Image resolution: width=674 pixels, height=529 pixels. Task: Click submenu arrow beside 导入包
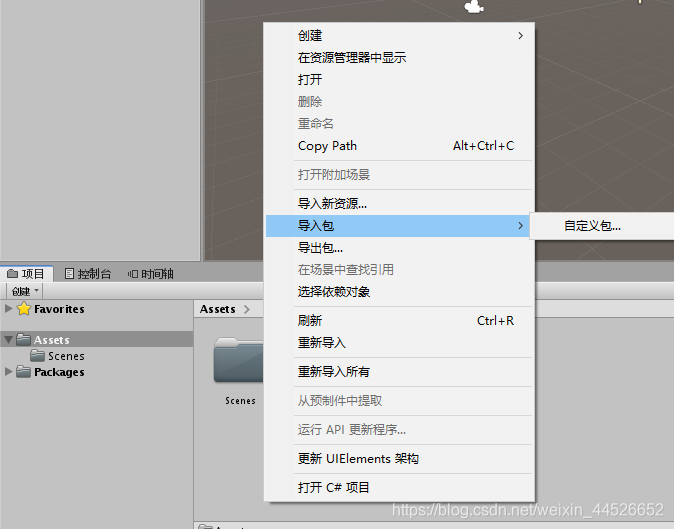tap(521, 226)
